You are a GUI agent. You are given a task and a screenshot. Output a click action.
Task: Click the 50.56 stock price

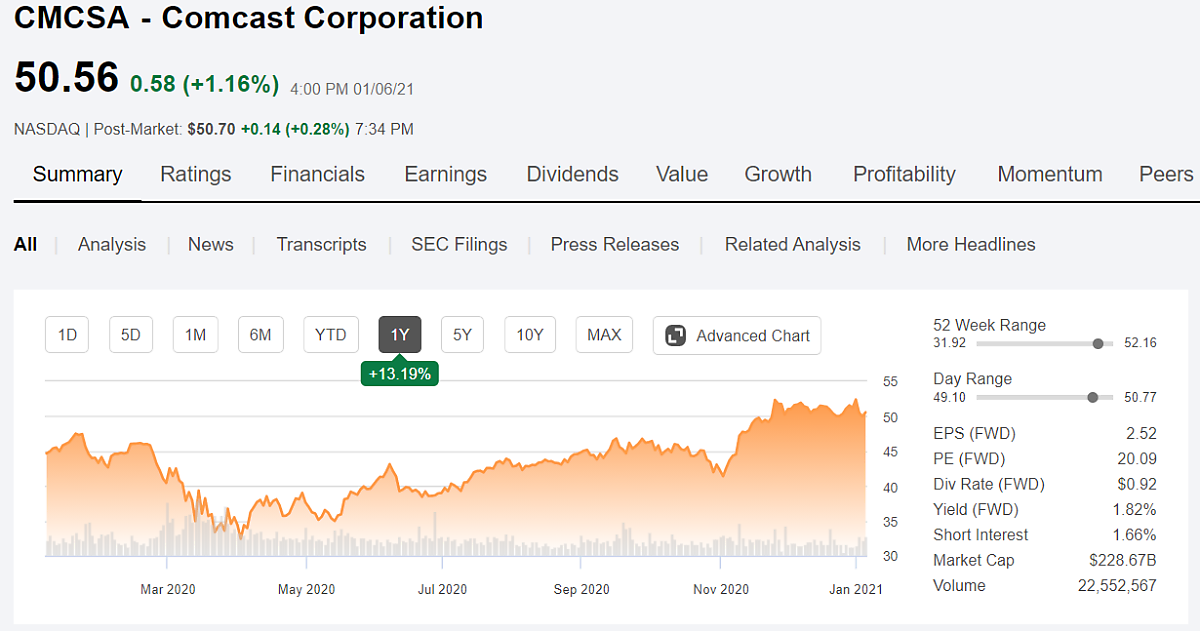[66, 78]
